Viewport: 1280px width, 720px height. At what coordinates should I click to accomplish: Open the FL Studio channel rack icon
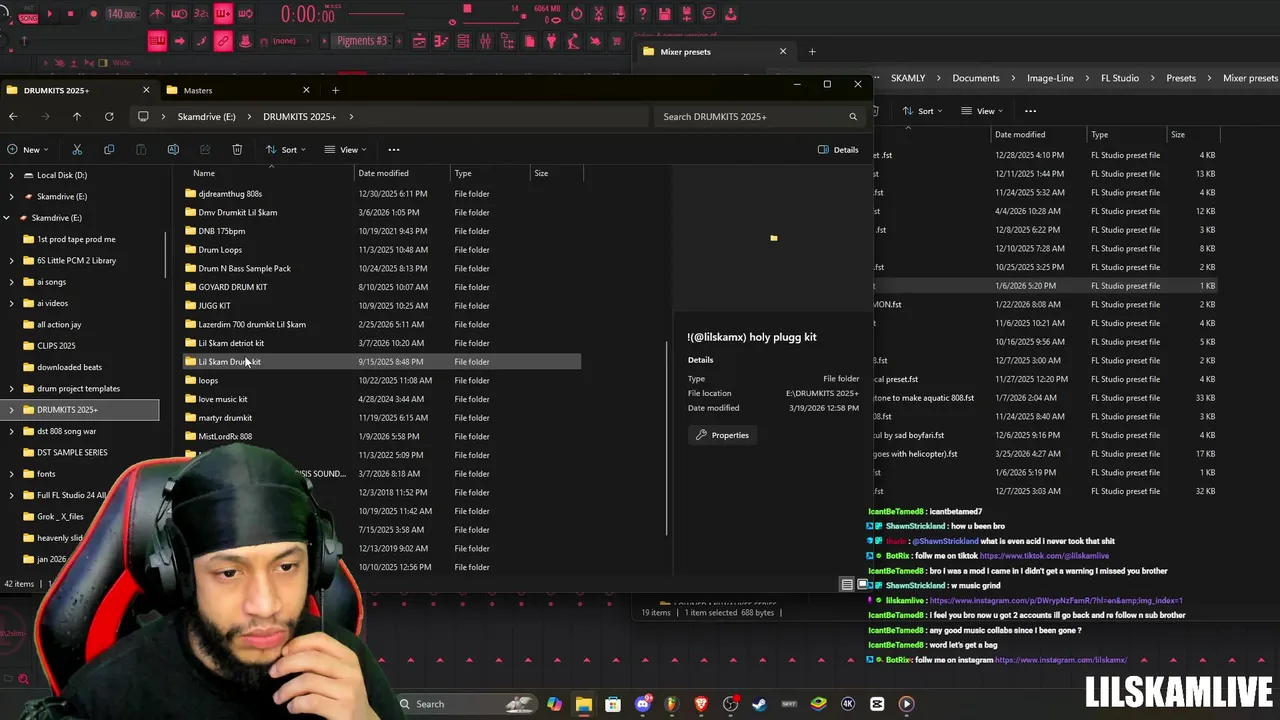pyautogui.click(x=463, y=41)
